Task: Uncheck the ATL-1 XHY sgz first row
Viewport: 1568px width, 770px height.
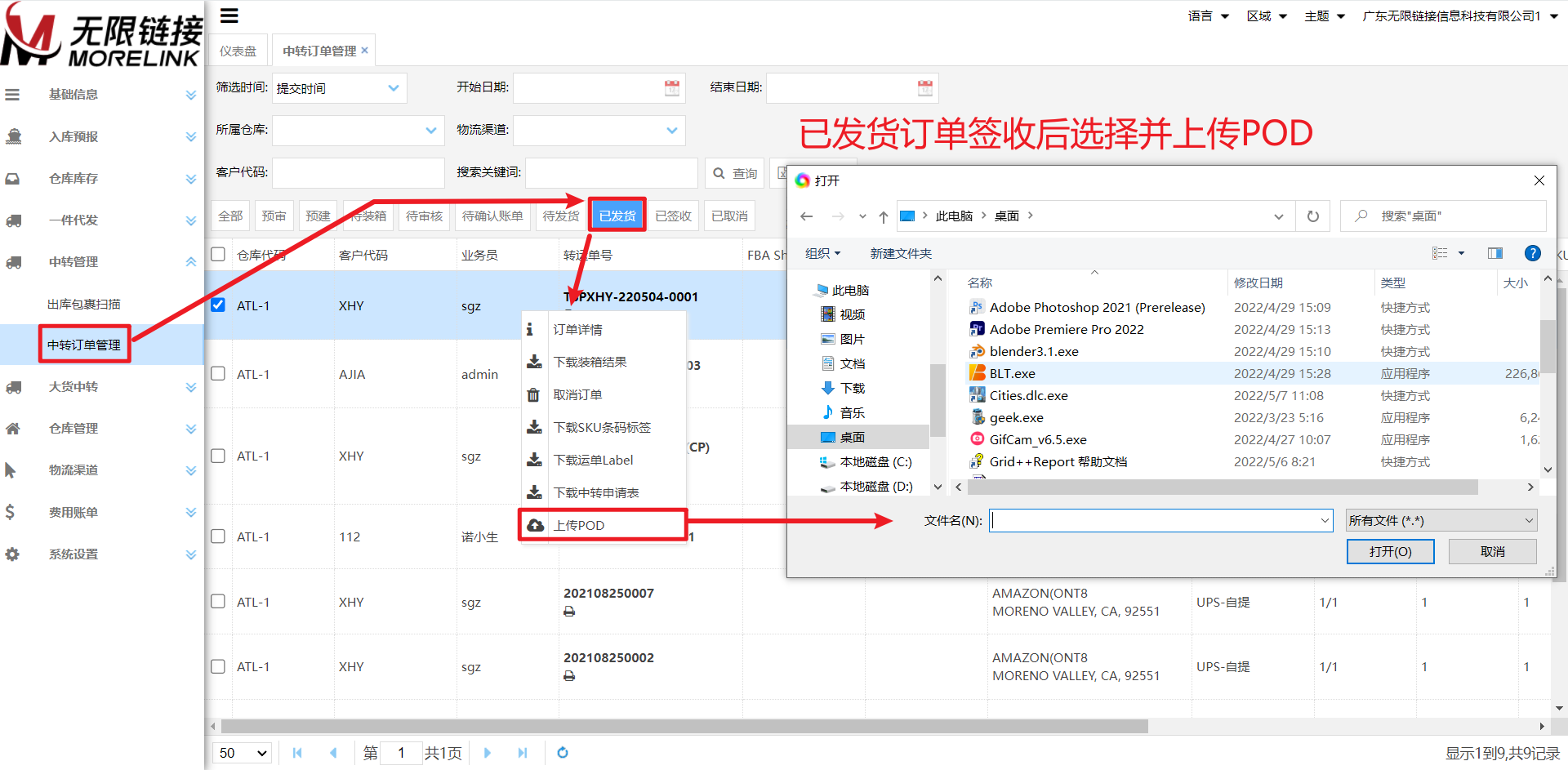Action: click(x=218, y=305)
